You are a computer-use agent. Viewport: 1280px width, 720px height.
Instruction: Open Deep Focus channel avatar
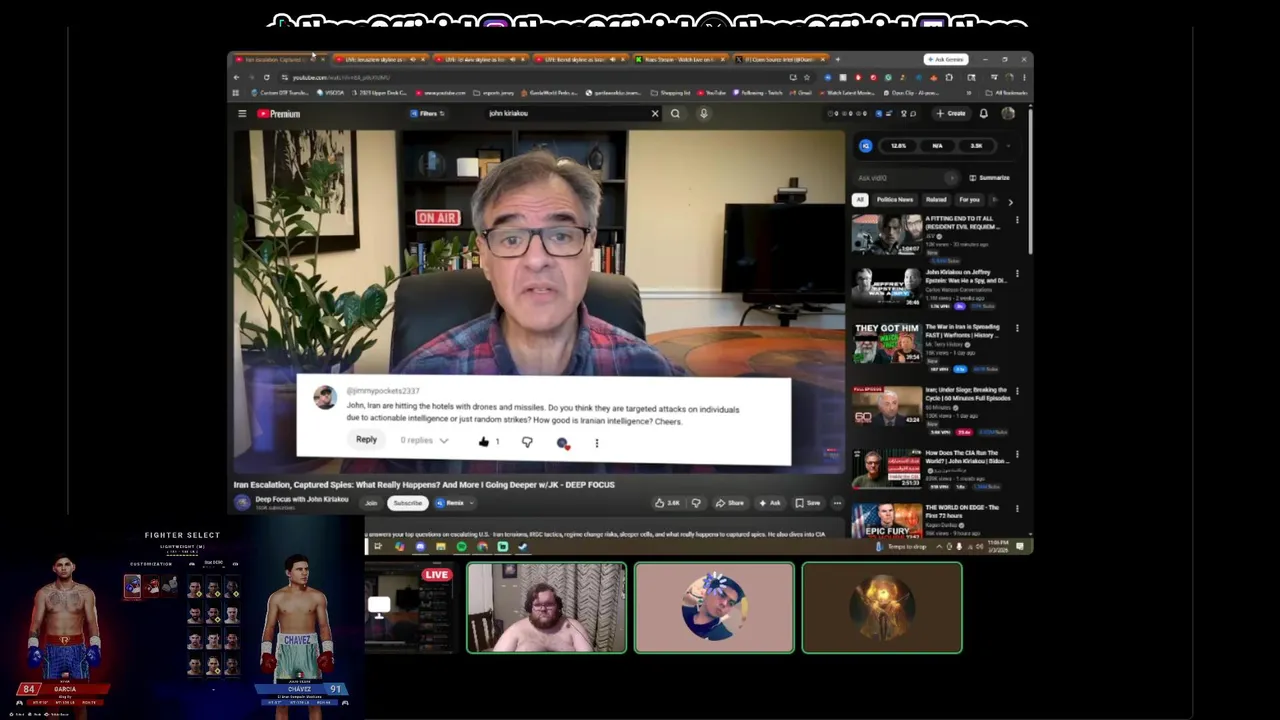[241, 502]
